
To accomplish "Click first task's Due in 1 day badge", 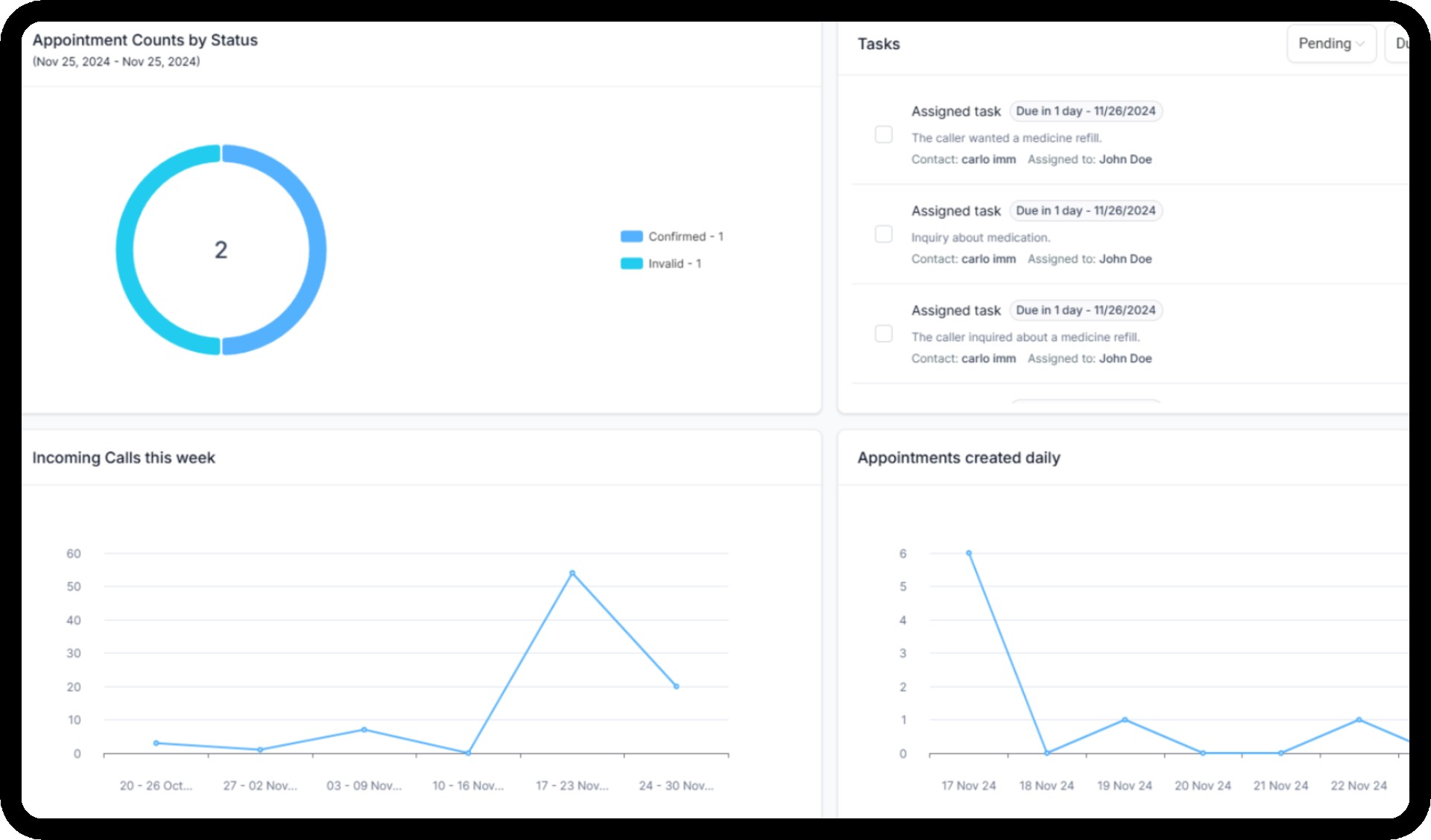I will pos(1085,111).
